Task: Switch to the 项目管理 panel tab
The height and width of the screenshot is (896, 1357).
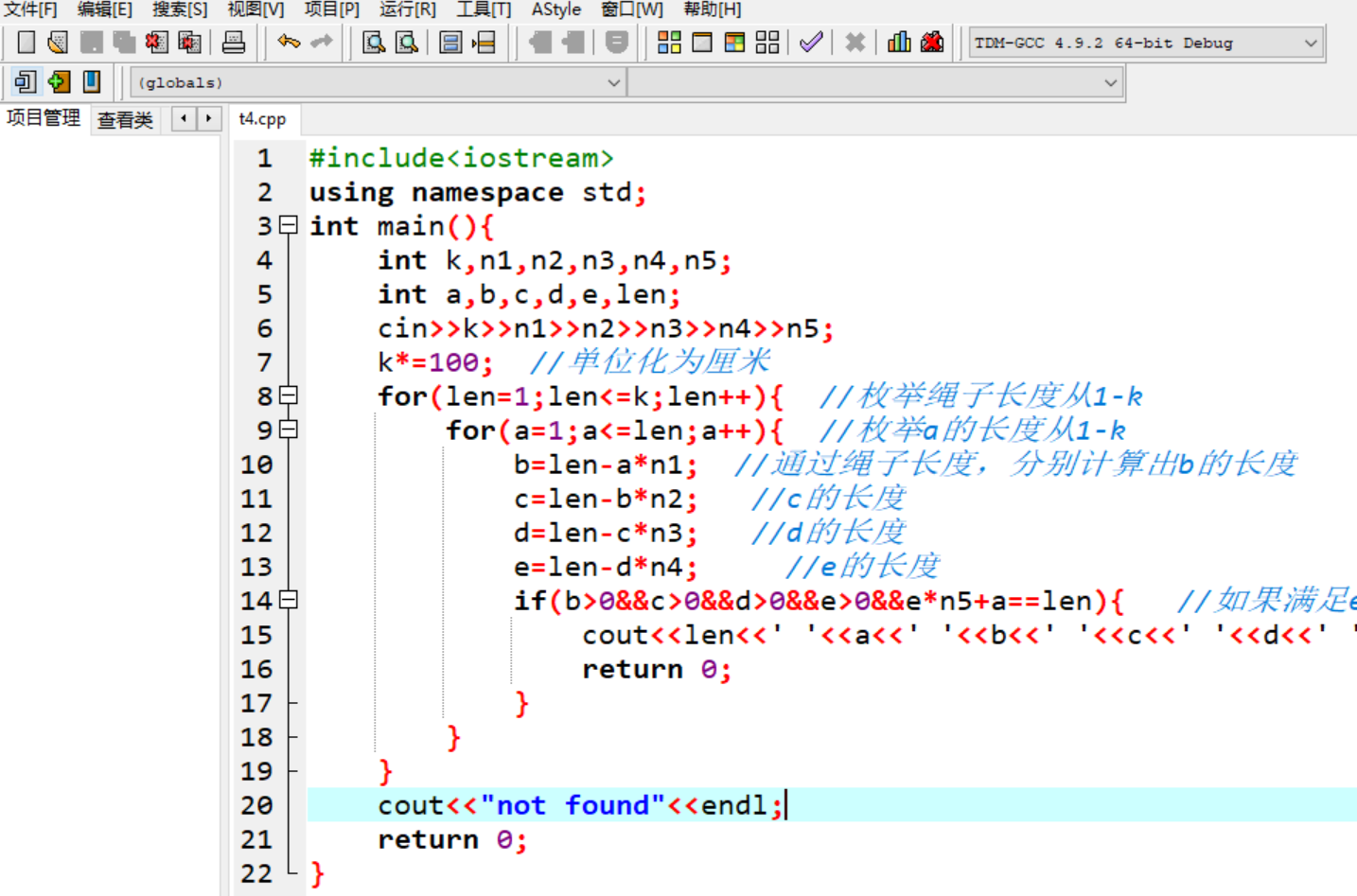Action: pos(44,118)
